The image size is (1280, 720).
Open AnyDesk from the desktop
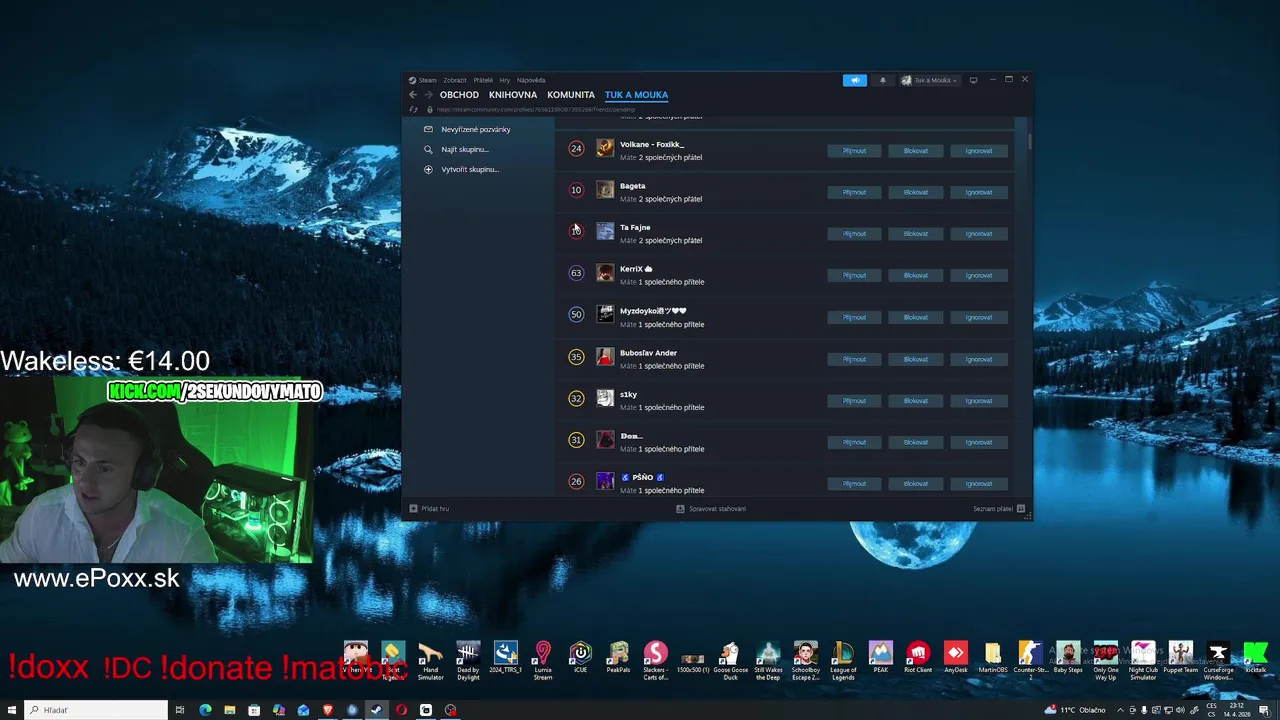[x=956, y=659]
